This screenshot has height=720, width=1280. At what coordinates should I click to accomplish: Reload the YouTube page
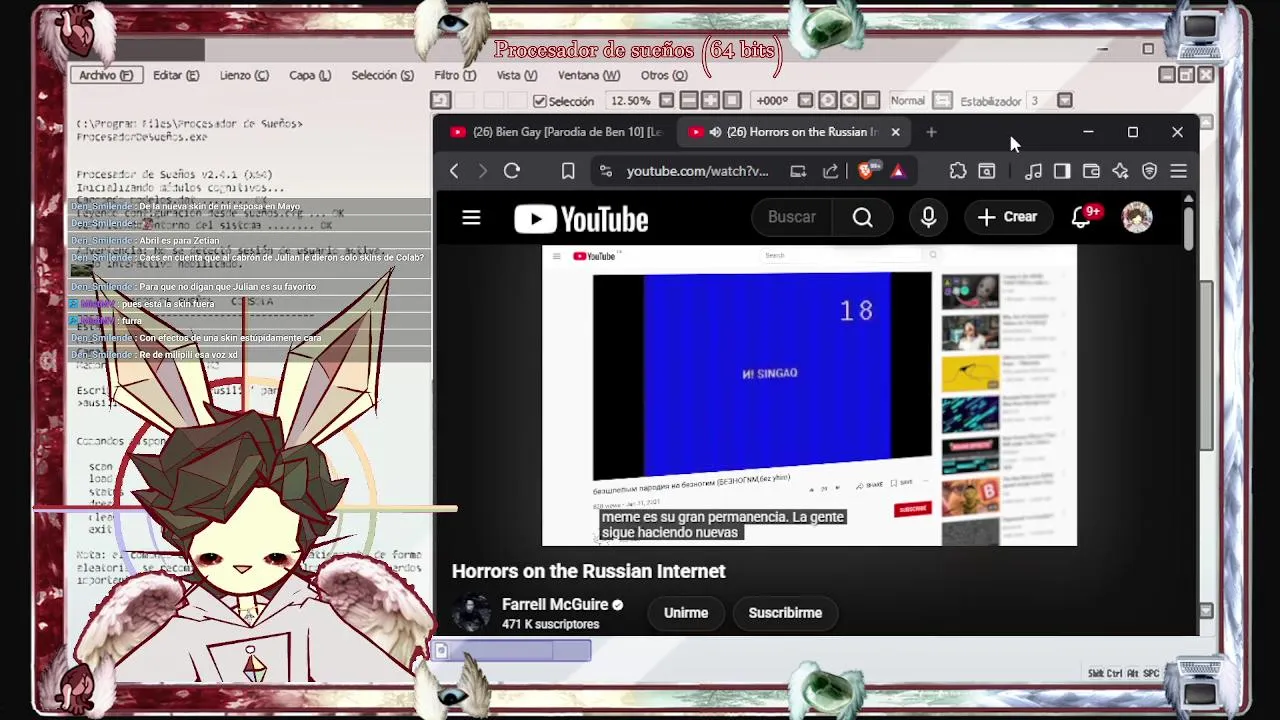[x=512, y=171]
